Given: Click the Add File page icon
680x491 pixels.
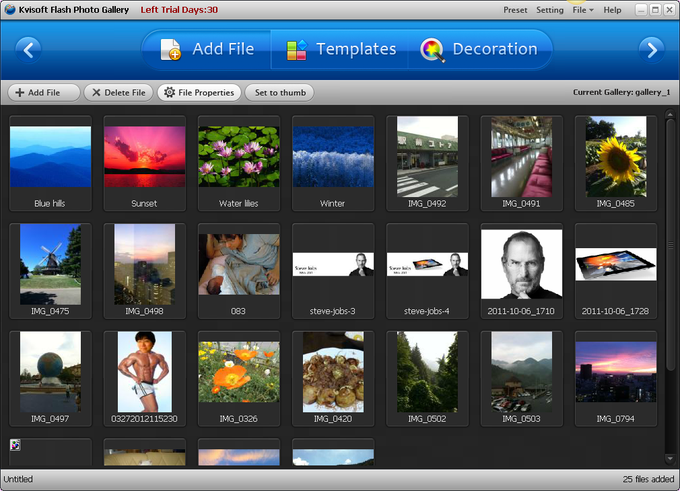Looking at the screenshot, I should (x=170, y=49).
